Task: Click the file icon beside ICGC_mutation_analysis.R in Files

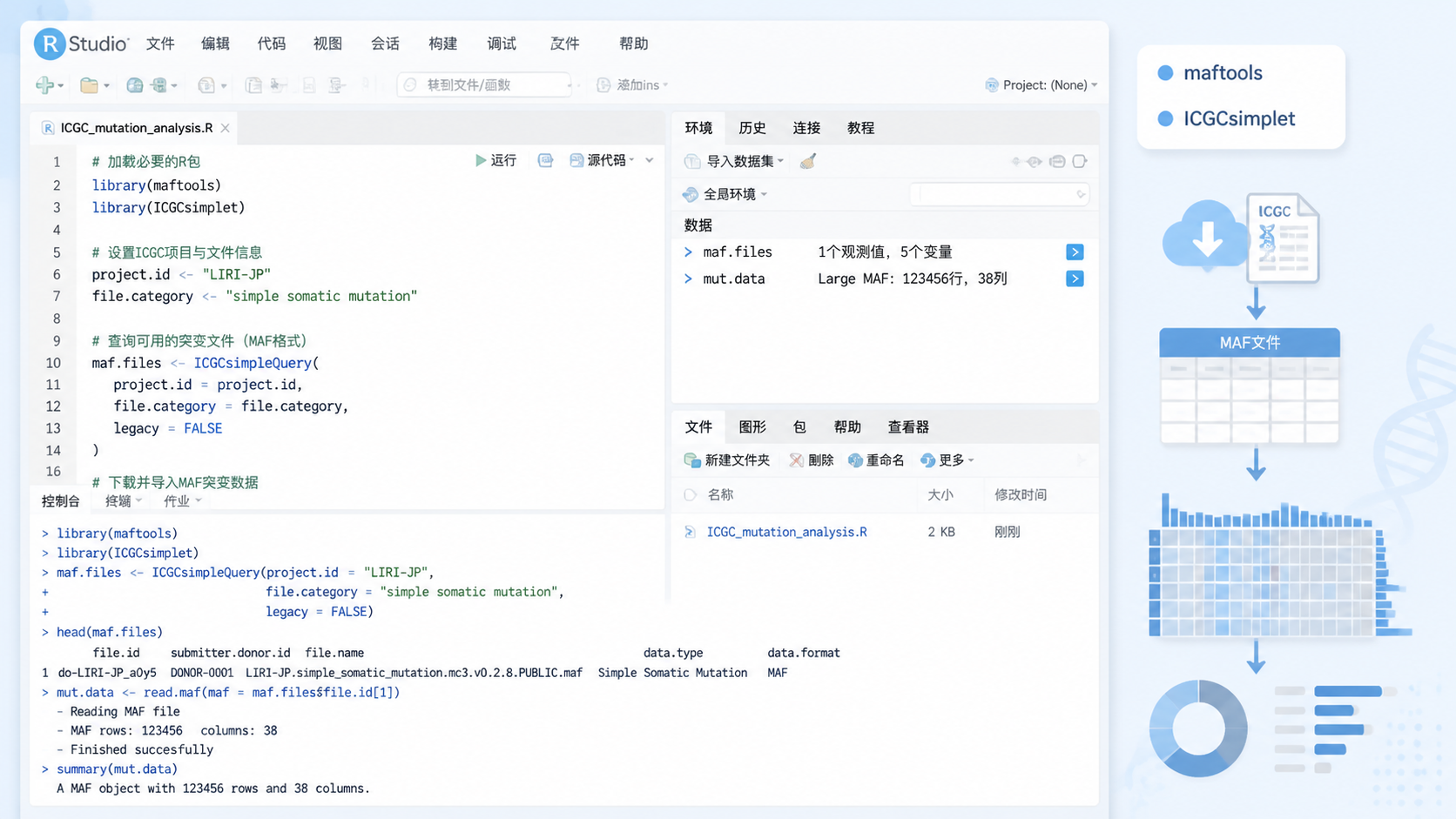Action: (x=690, y=532)
